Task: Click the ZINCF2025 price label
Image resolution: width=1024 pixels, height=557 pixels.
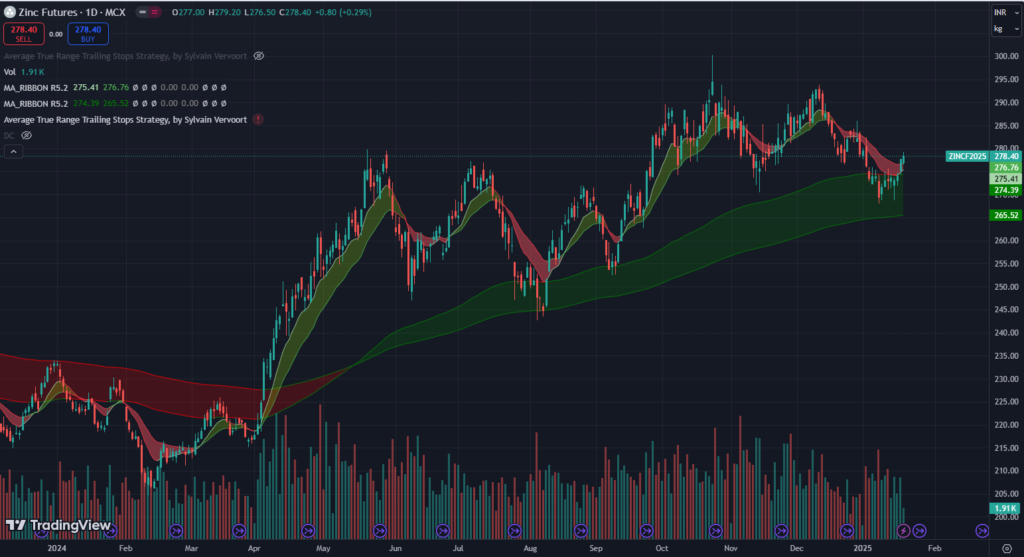Action: pyautogui.click(x=967, y=156)
